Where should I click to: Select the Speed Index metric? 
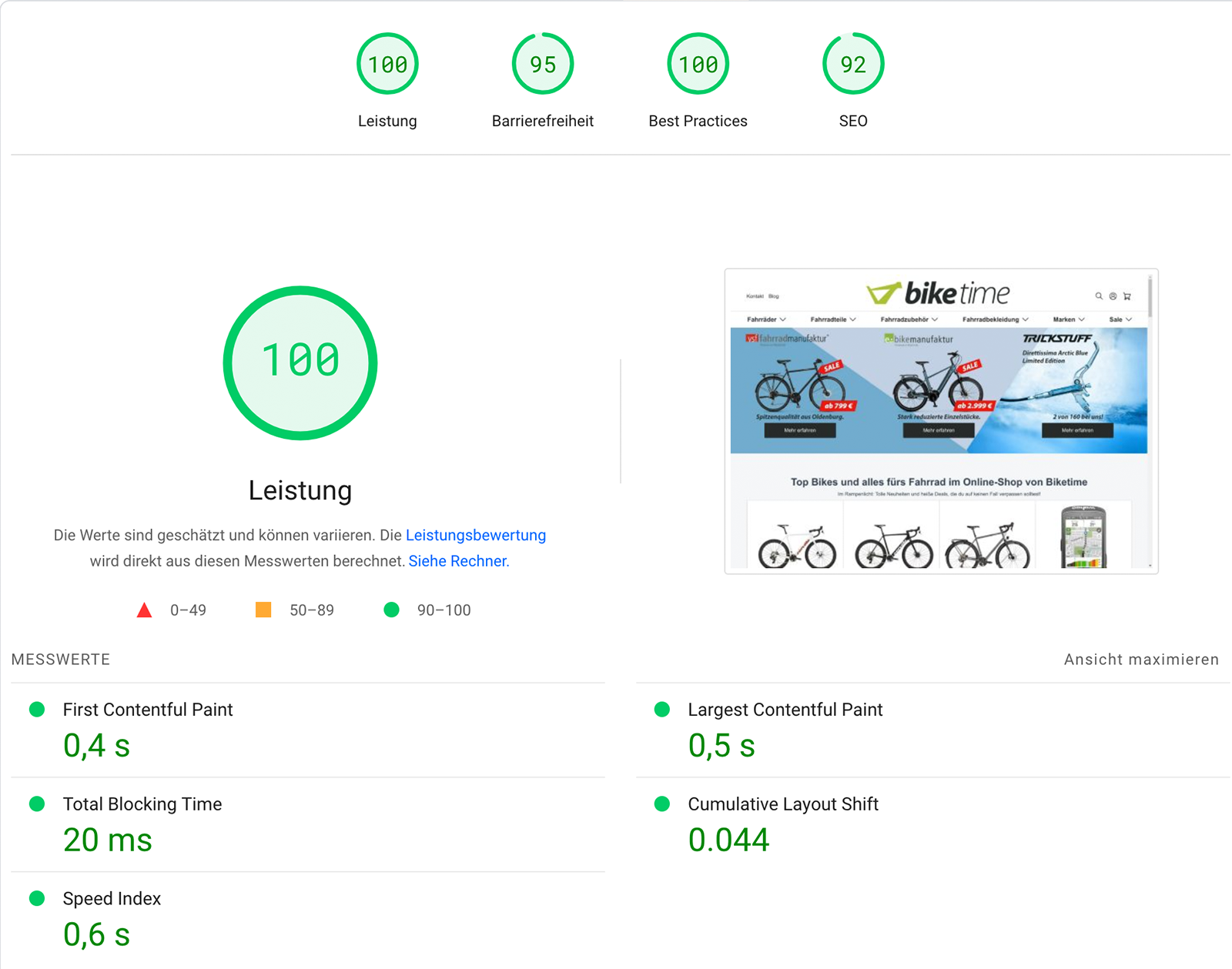[x=112, y=899]
